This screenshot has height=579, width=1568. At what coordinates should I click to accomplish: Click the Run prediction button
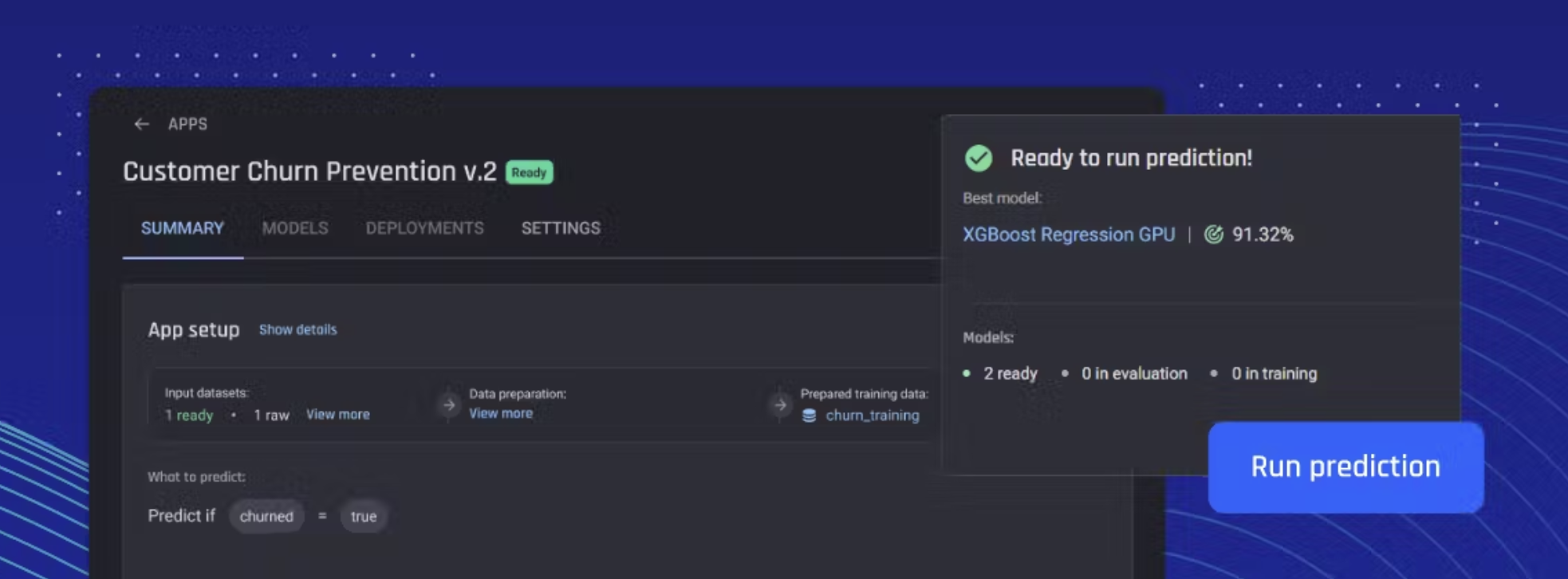(1345, 467)
